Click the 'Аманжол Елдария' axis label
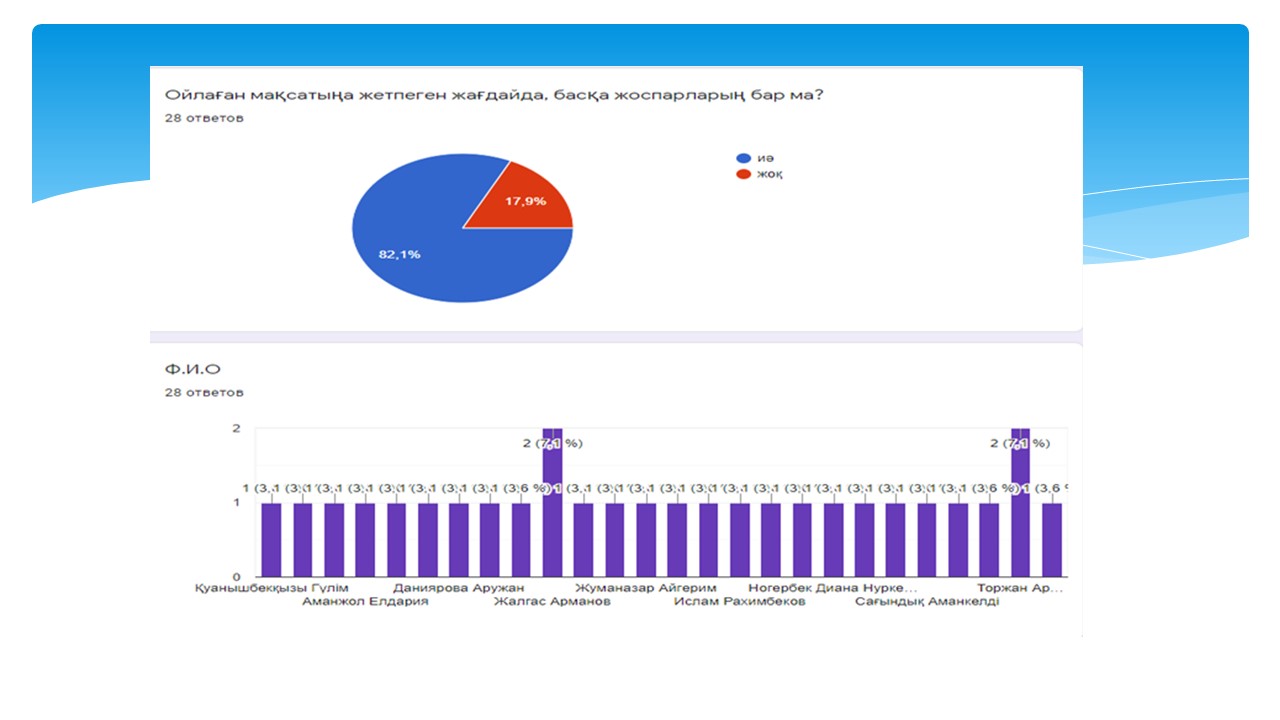This screenshot has height=720, width=1280. pos(365,602)
